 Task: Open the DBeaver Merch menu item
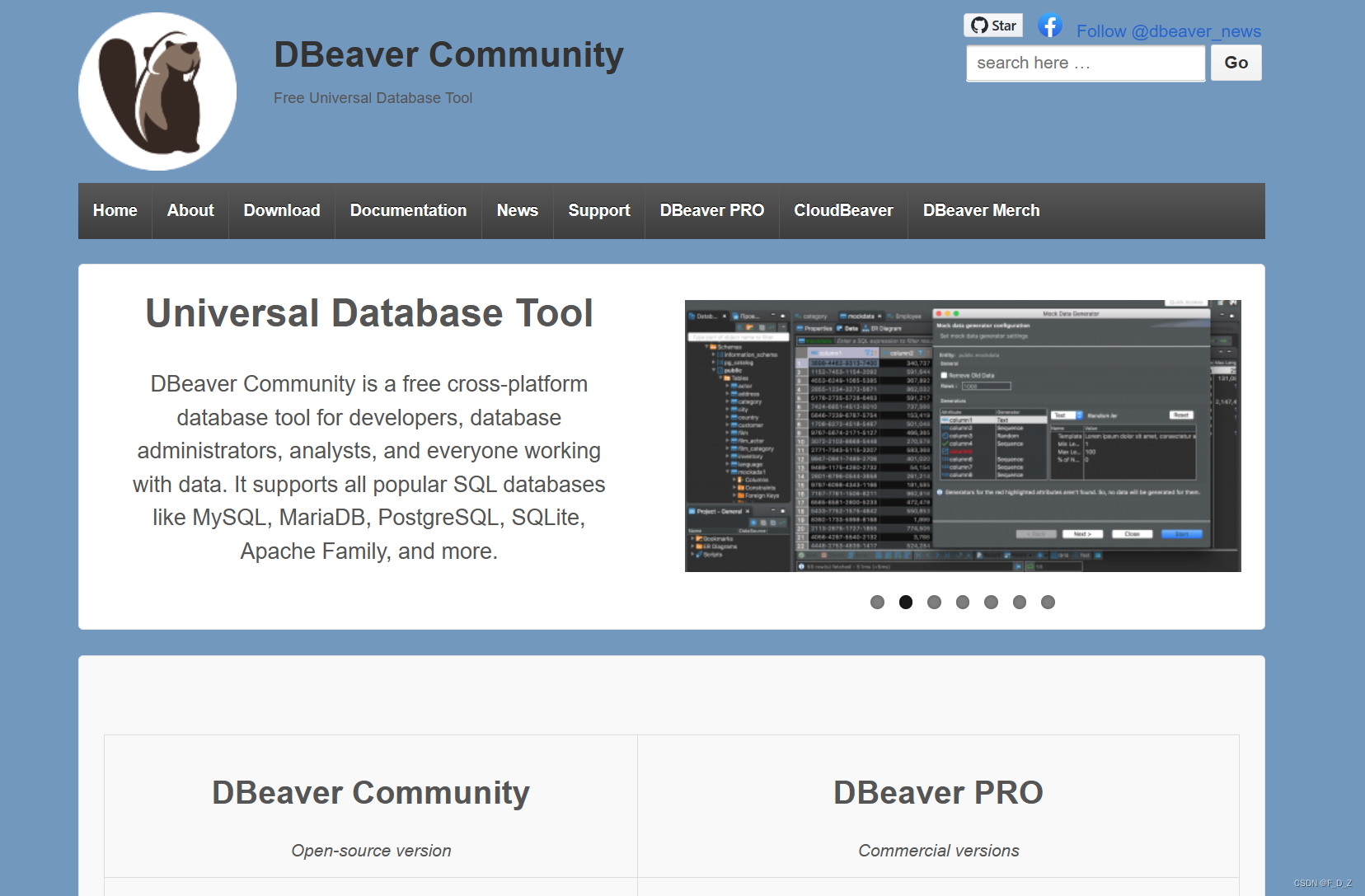[981, 211]
